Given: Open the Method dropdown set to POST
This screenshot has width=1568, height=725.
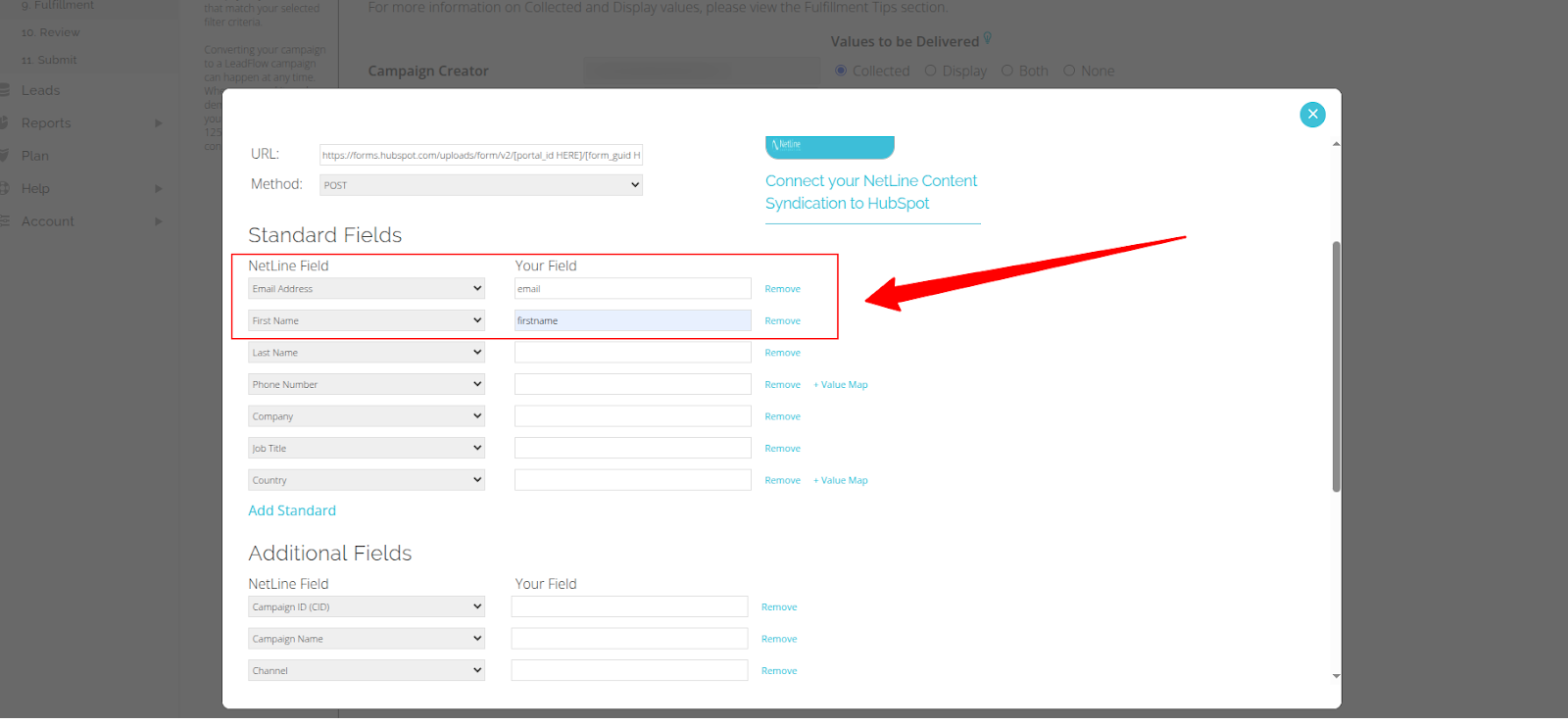Looking at the screenshot, I should point(480,185).
